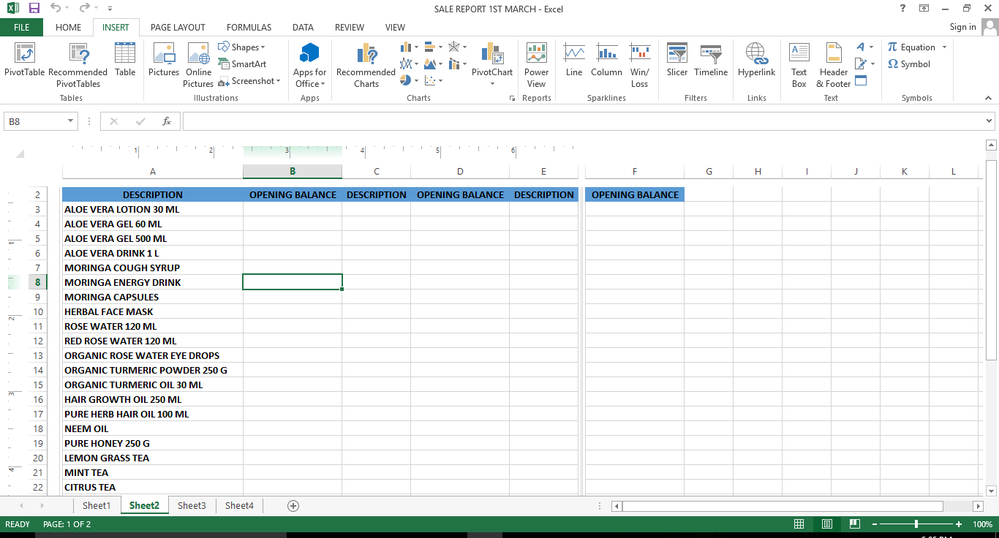Collapse the ribbon

[988, 98]
